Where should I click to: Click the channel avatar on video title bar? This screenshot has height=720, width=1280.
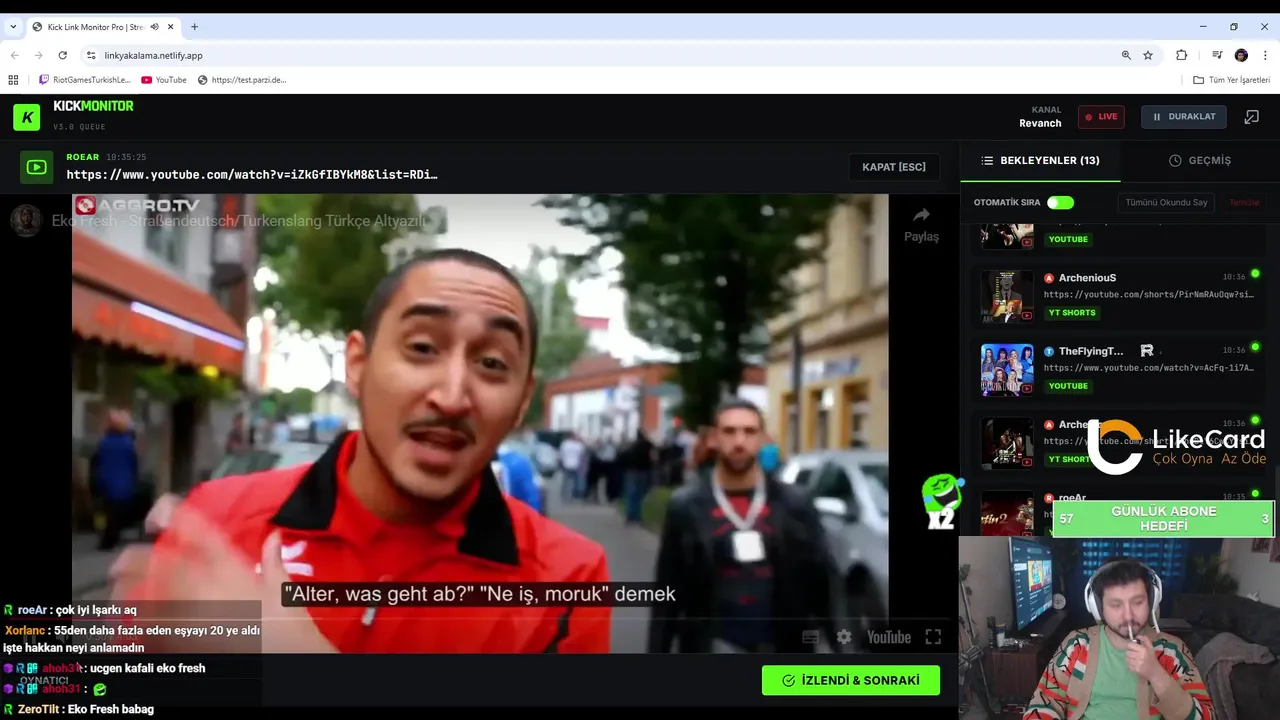pyautogui.click(x=26, y=221)
